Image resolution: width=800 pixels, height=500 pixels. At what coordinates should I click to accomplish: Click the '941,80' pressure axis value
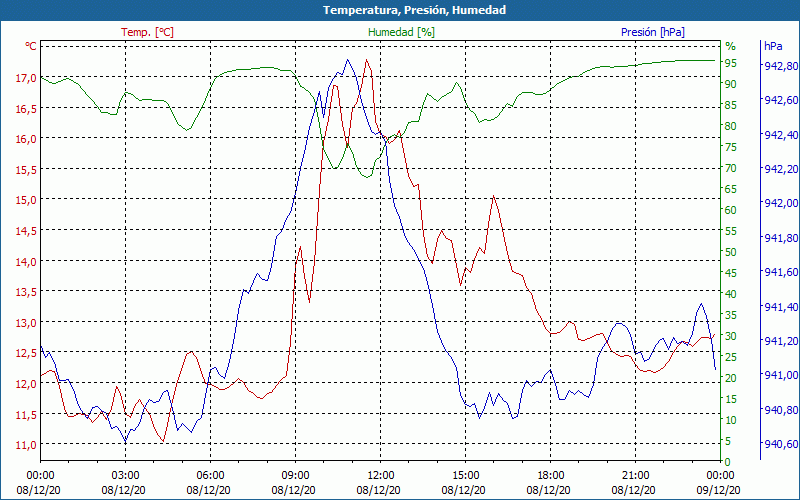pyautogui.click(x=781, y=238)
